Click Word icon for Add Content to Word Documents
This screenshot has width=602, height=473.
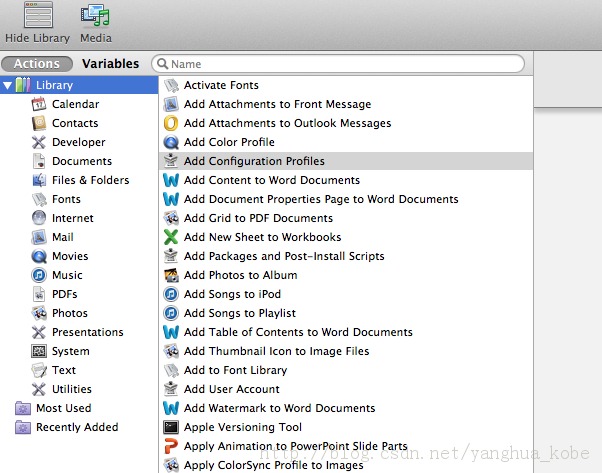[171, 180]
